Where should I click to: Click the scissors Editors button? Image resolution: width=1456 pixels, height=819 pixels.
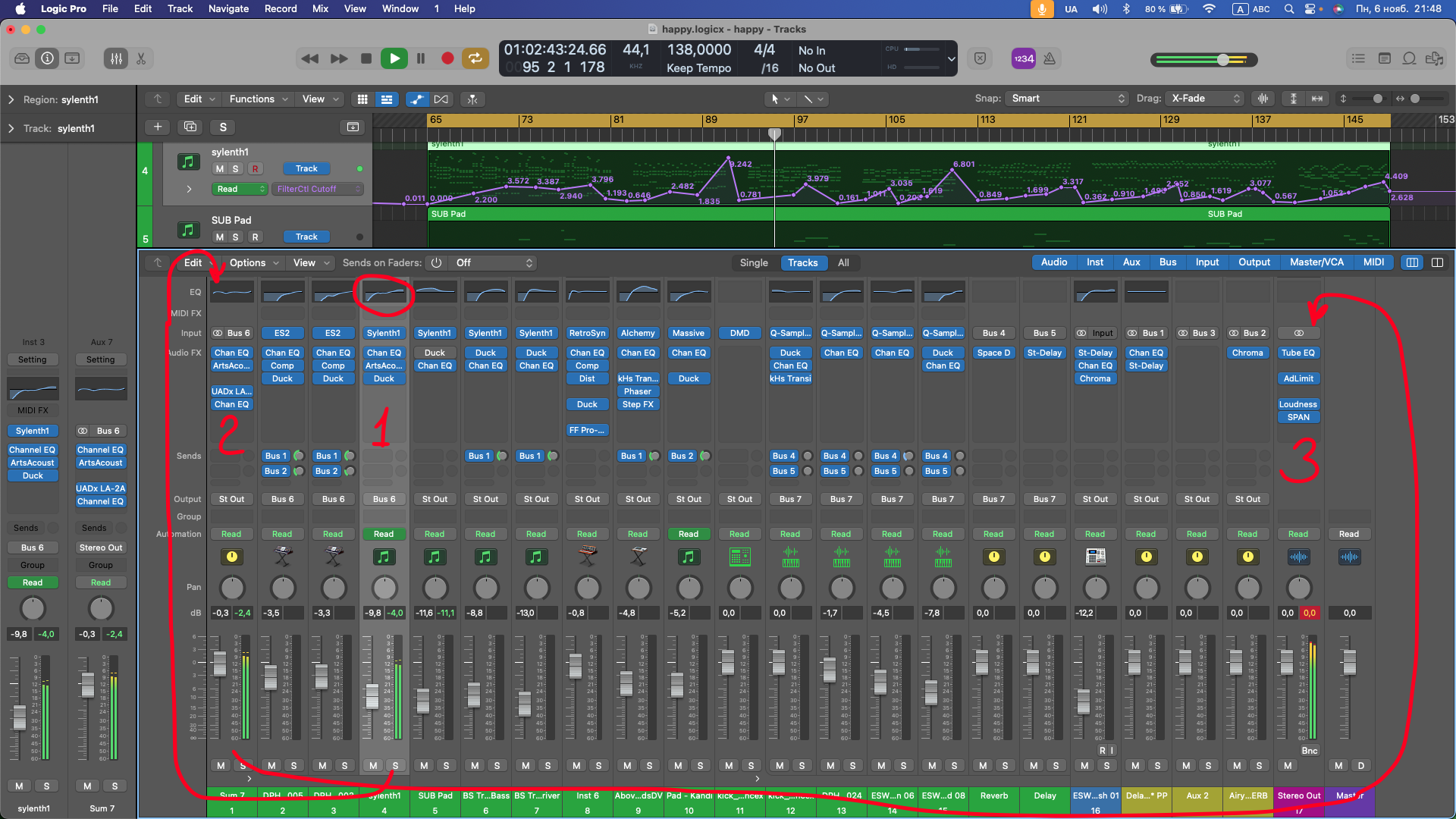tap(141, 58)
